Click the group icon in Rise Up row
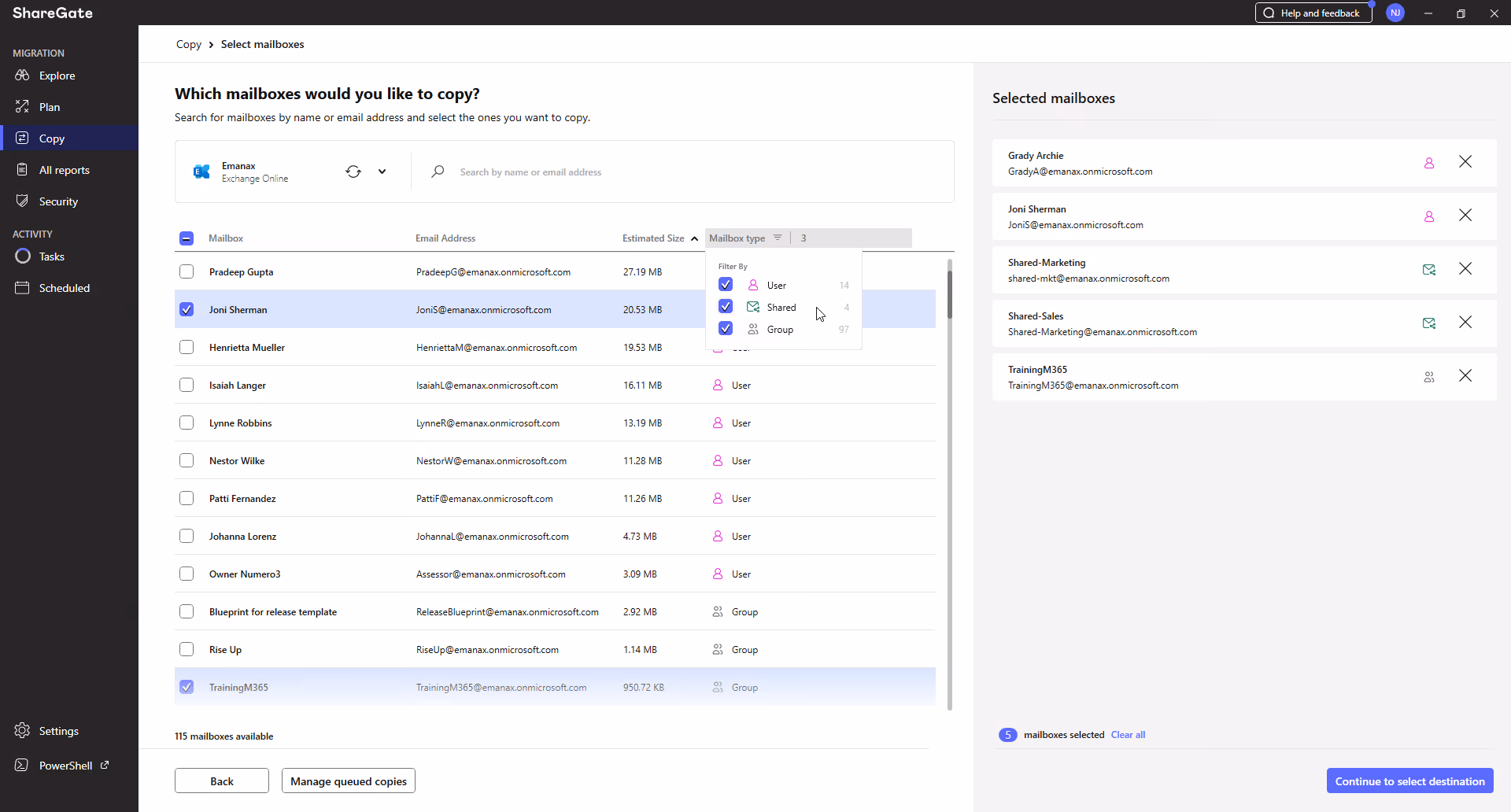The image size is (1511, 812). pyautogui.click(x=718, y=649)
